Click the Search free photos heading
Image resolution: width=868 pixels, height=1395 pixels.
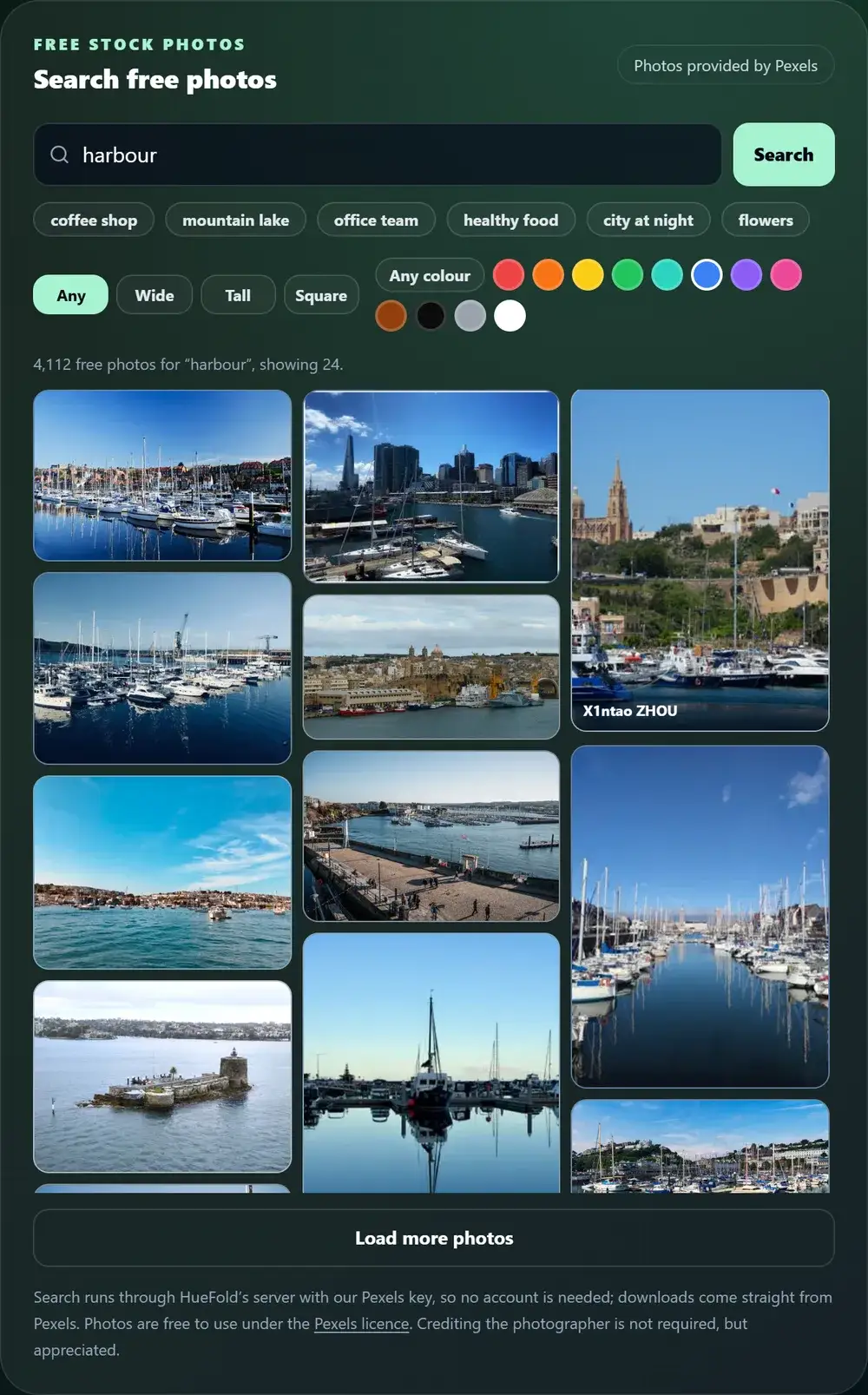pos(155,79)
